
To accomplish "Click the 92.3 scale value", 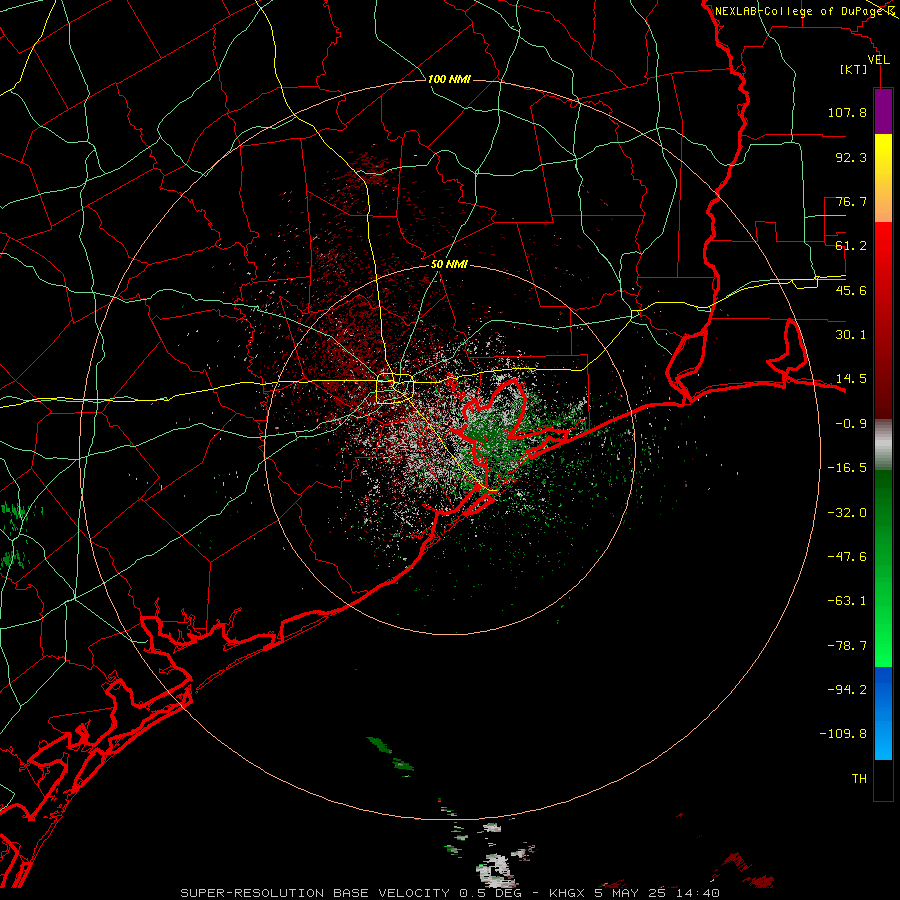I will click(x=851, y=157).
